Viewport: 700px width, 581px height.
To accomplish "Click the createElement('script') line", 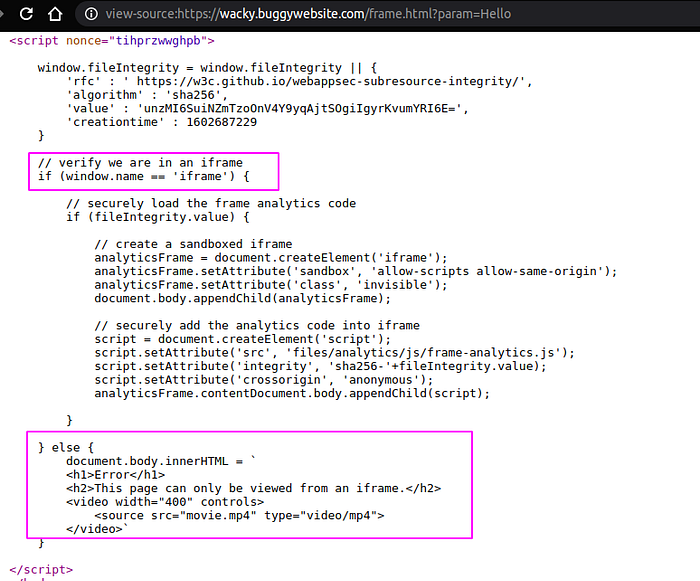I will [x=242, y=339].
